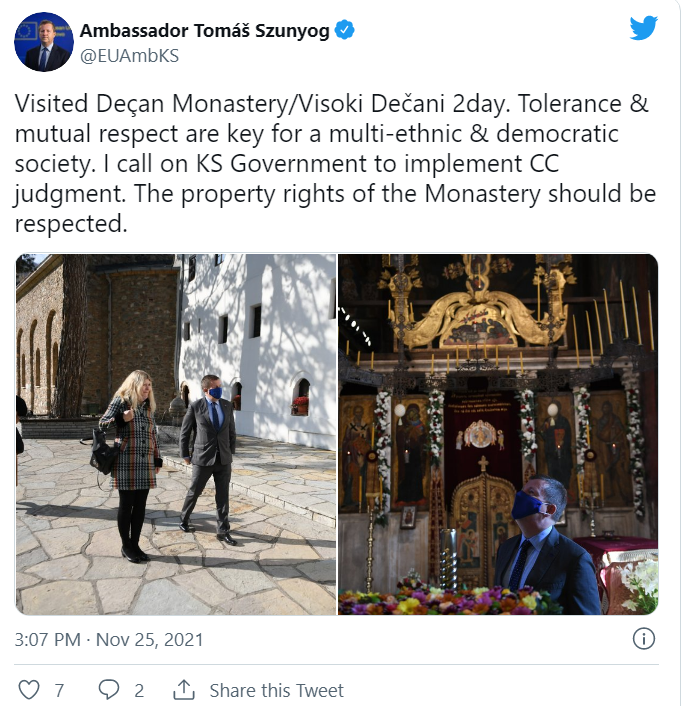The image size is (682, 706).
Task: Click the like count 7
Action: click(59, 690)
